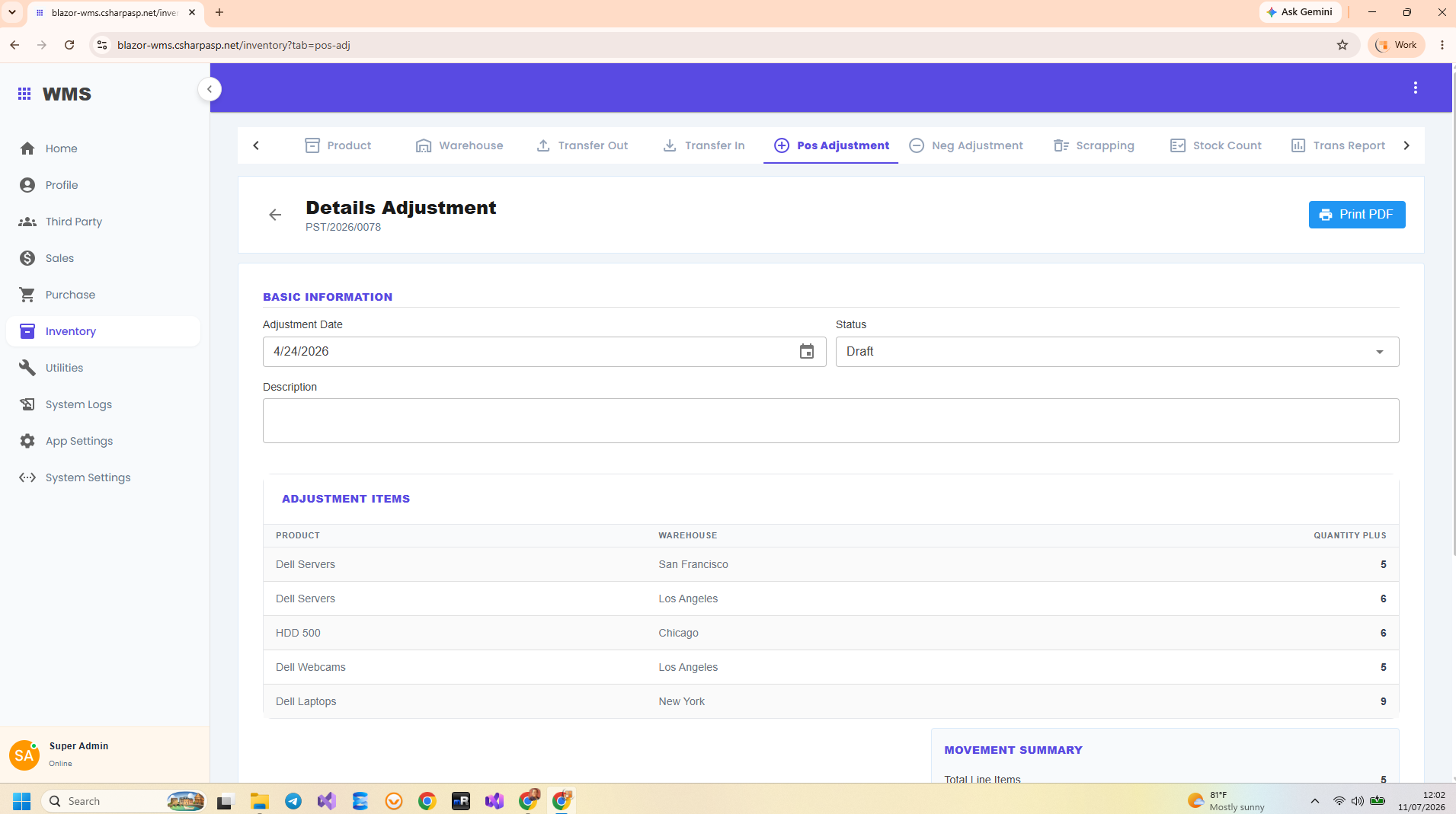Image resolution: width=1456 pixels, height=814 pixels.
Task: Reload the page
Action: pos(69,45)
